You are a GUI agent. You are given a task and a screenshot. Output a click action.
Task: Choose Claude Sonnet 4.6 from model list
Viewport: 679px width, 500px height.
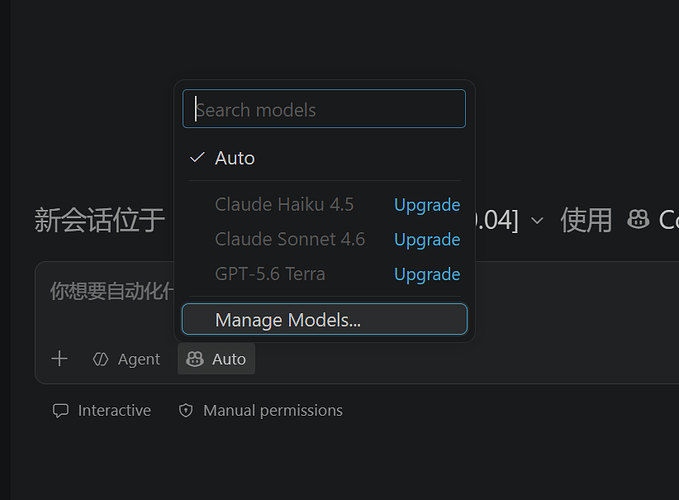(x=290, y=239)
